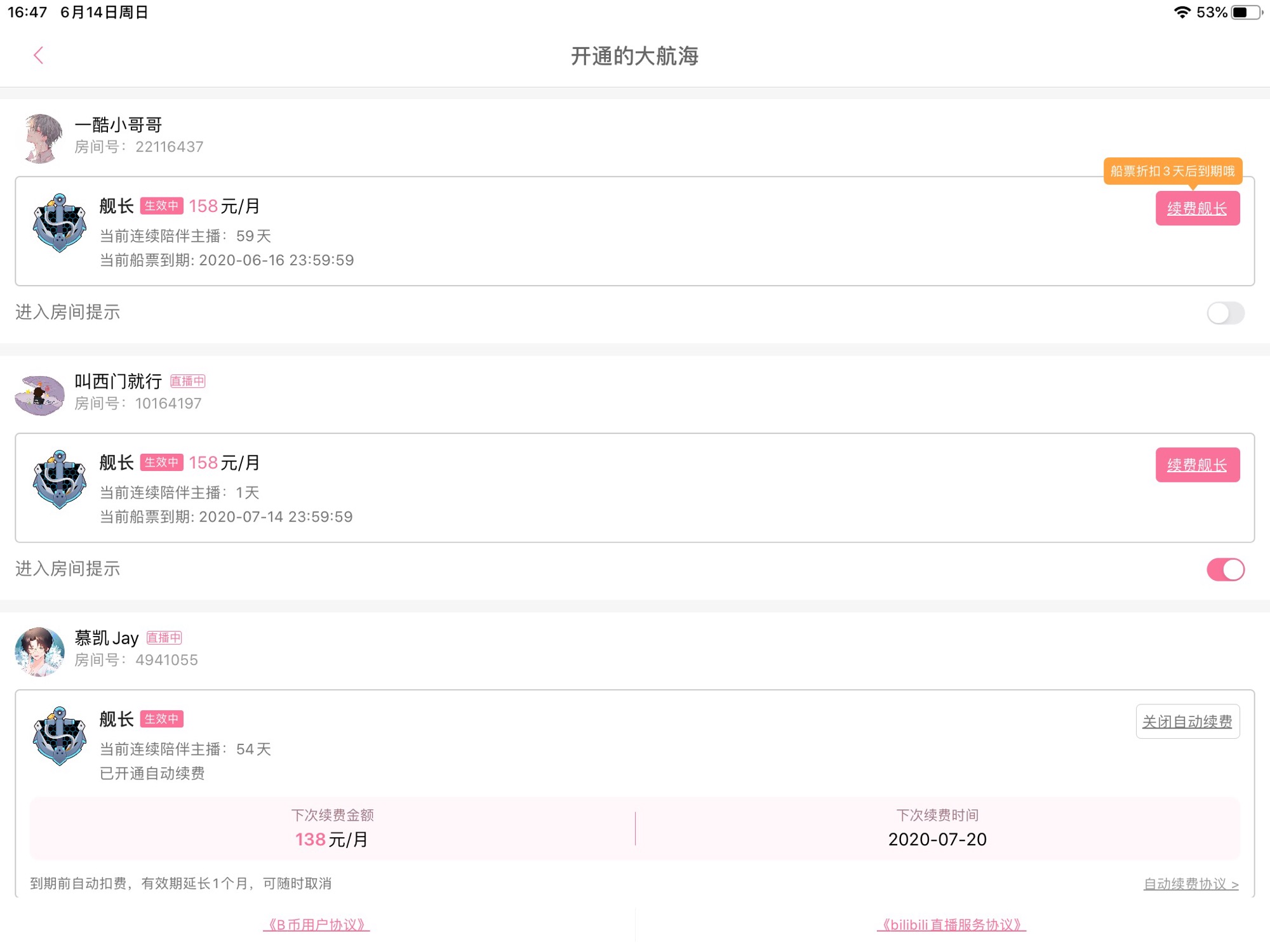Image resolution: width=1270 pixels, height=952 pixels.
Task: Renew captain for 叫西门就行 (续费舰长)
Action: coord(1197,465)
